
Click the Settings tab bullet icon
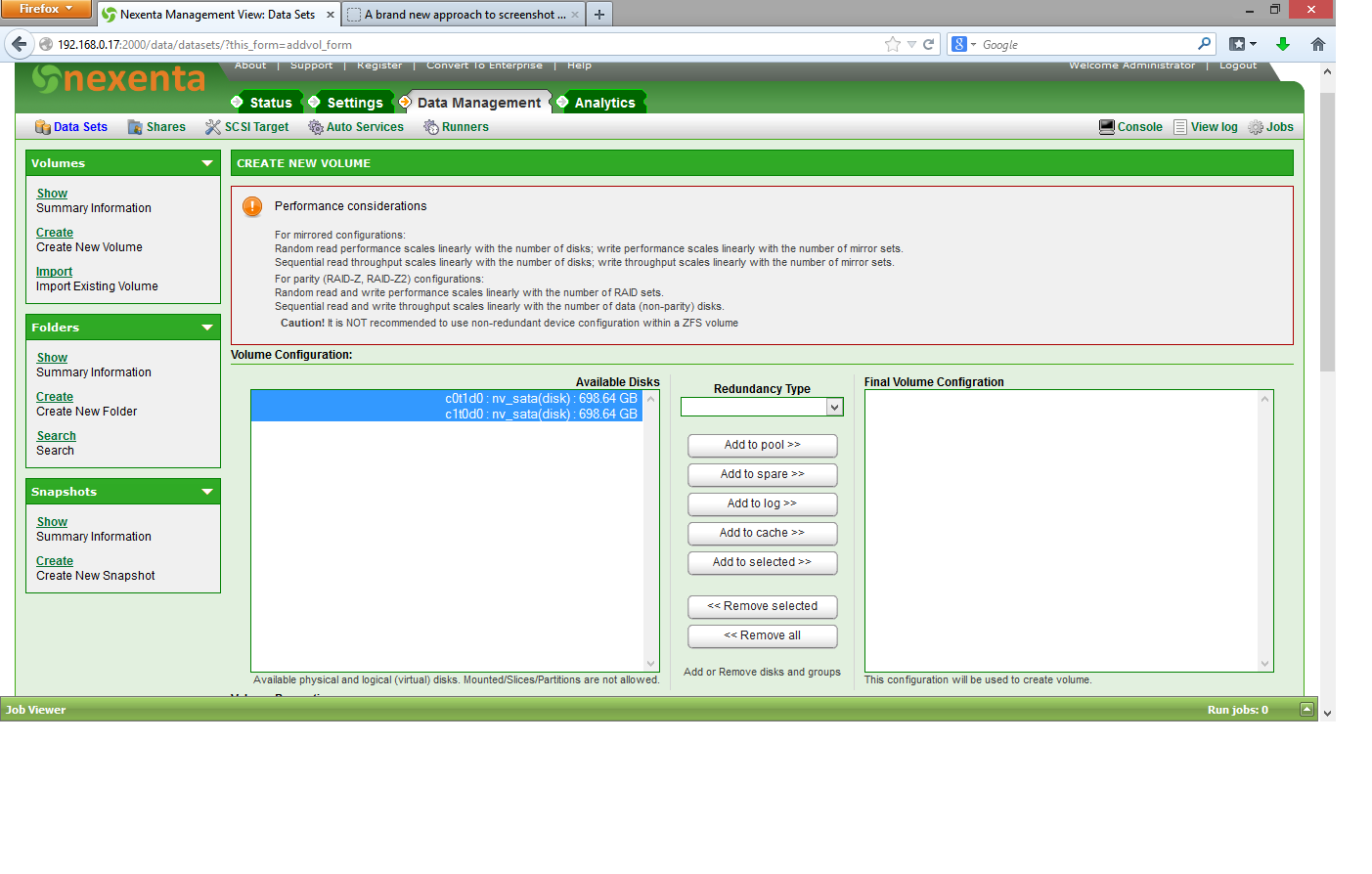coord(314,102)
